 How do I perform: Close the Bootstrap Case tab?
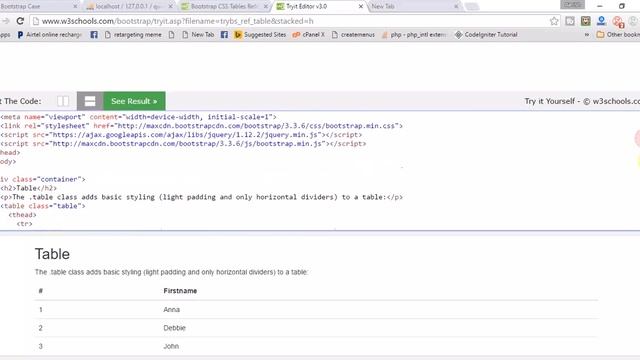click(75, 7)
